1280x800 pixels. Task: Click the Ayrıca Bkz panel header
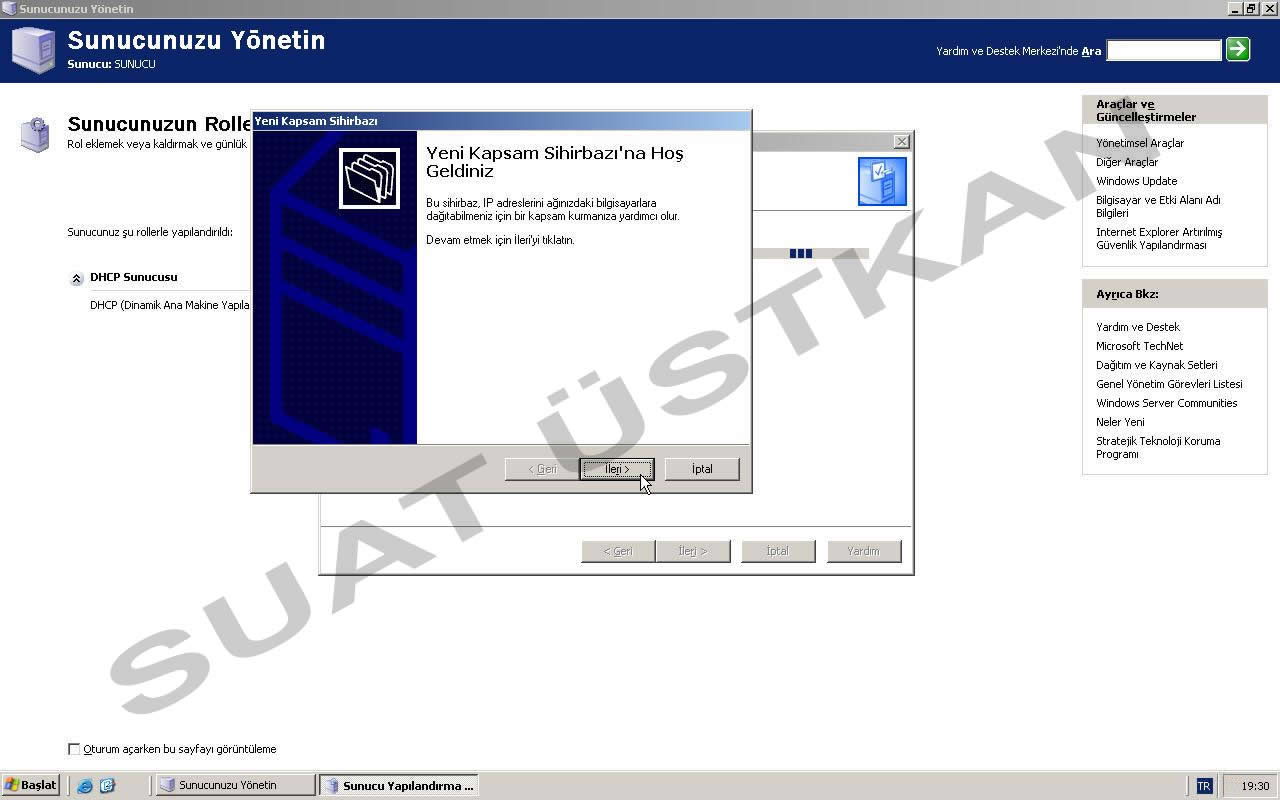coord(1174,294)
